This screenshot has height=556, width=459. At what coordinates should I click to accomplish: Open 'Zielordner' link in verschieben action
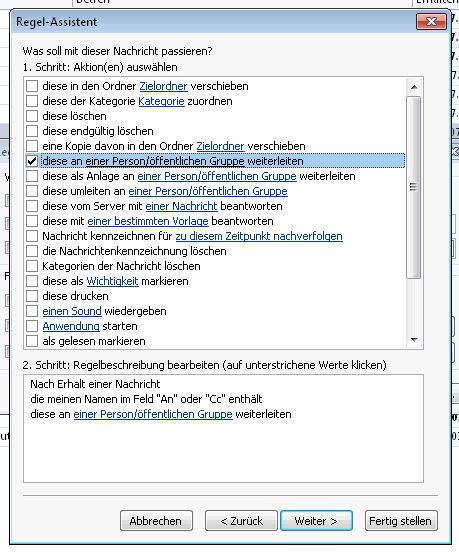(163, 86)
